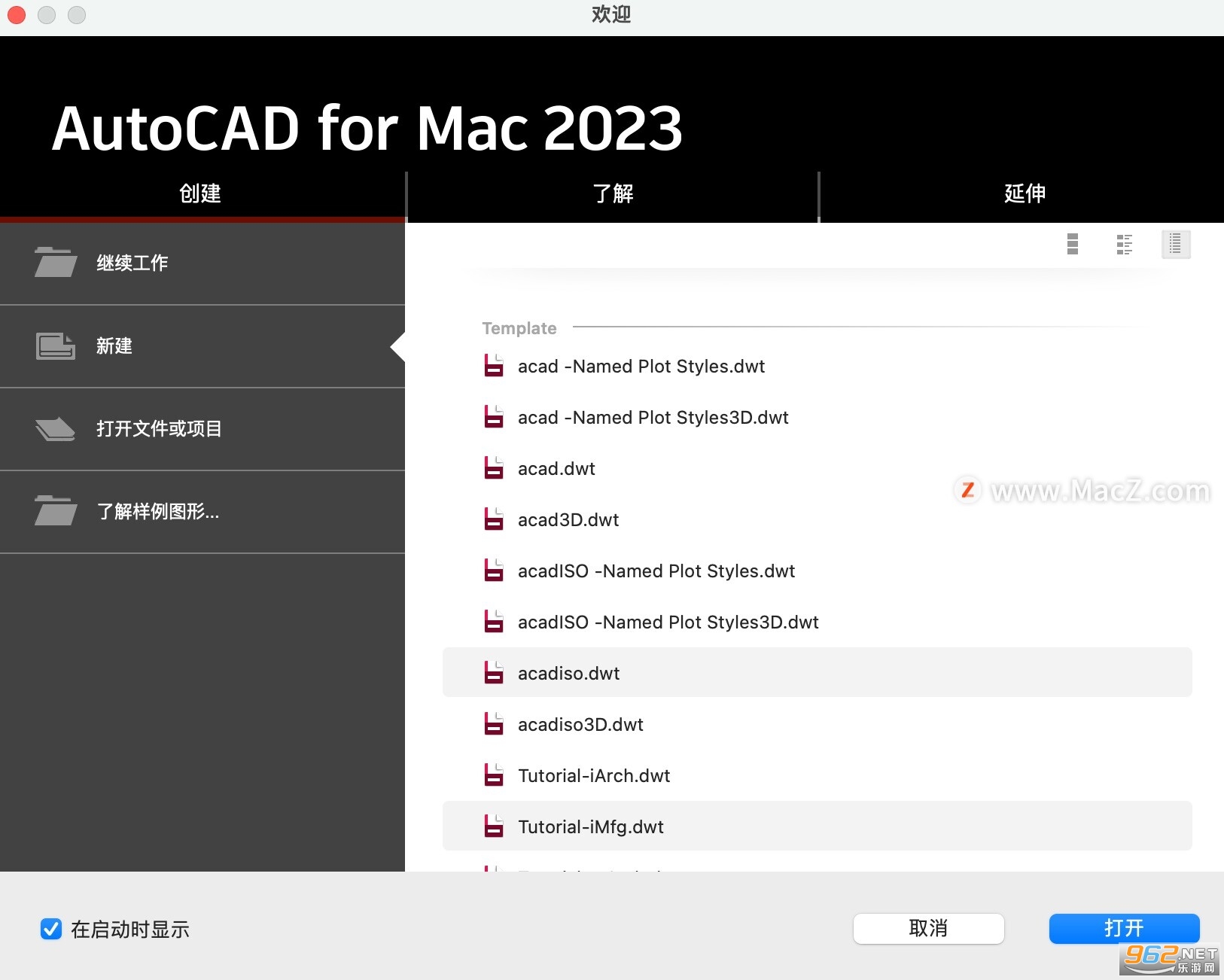Select template acad3D.dwt
Image resolution: width=1224 pixels, height=980 pixels.
[x=818, y=519]
